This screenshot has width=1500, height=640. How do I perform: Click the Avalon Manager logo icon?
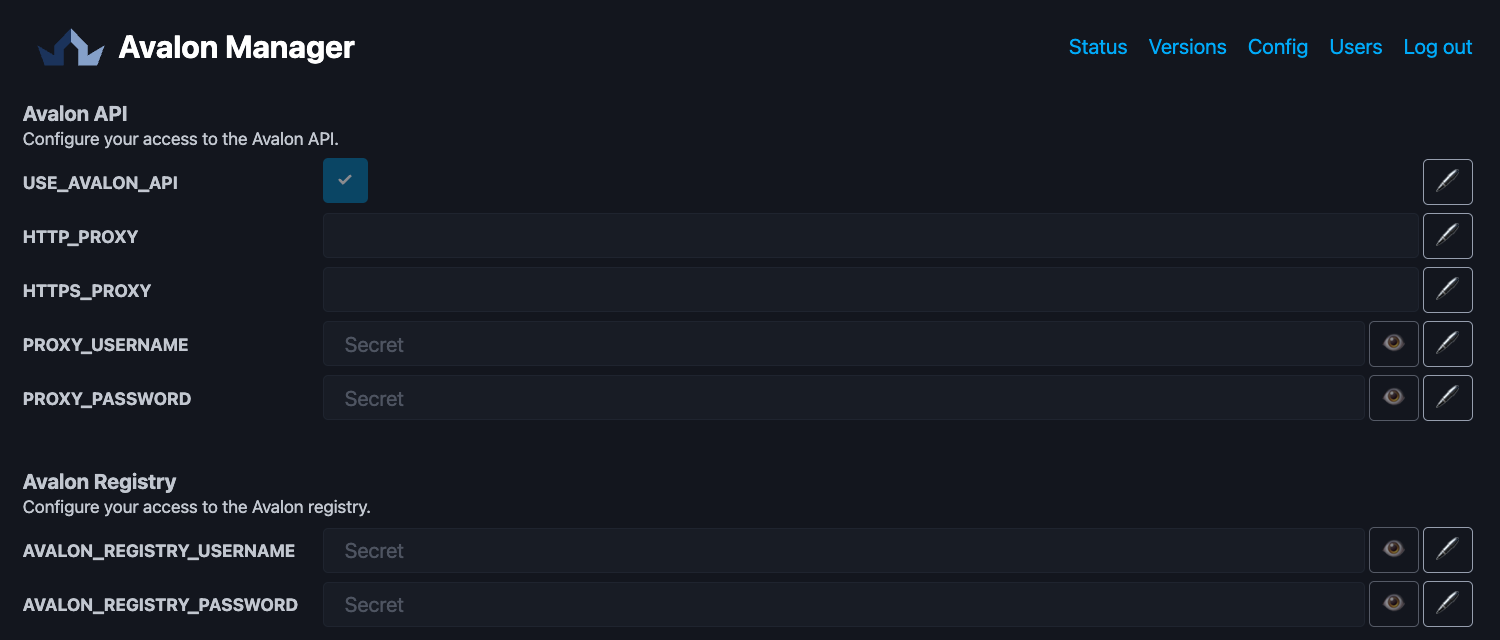click(x=71, y=47)
